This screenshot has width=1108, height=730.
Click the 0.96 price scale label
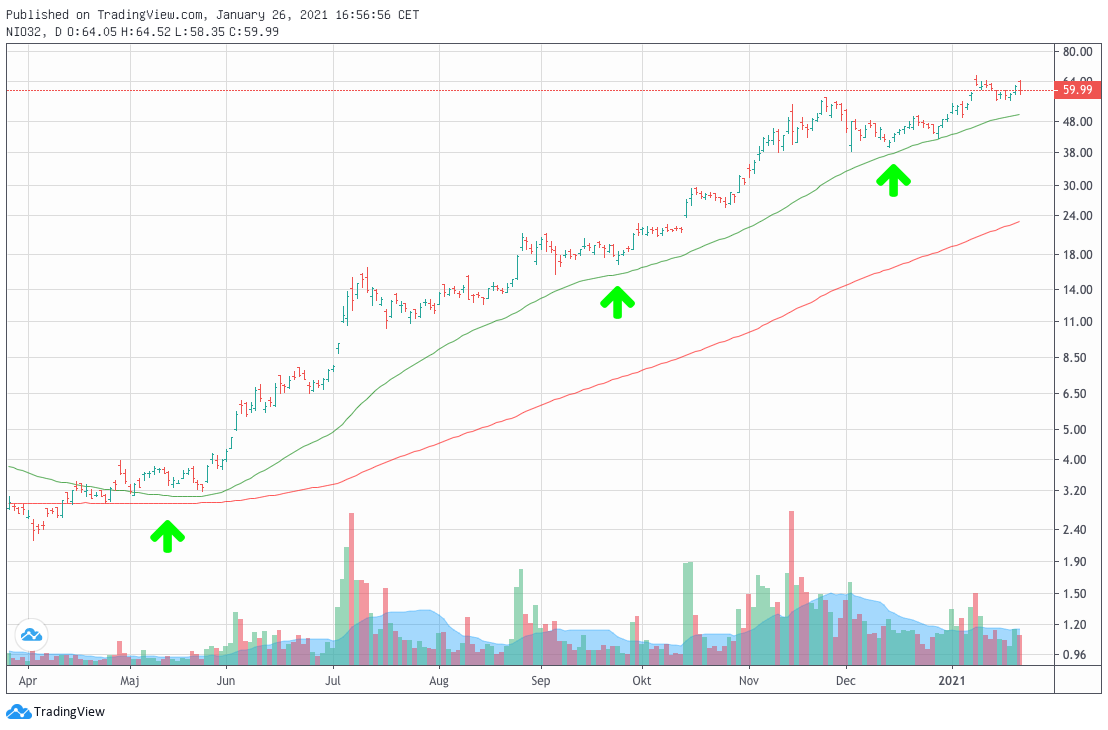[x=1076, y=655]
